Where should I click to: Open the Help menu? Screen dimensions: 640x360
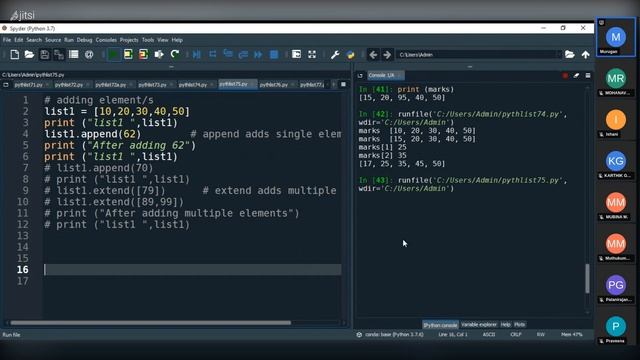(177, 40)
